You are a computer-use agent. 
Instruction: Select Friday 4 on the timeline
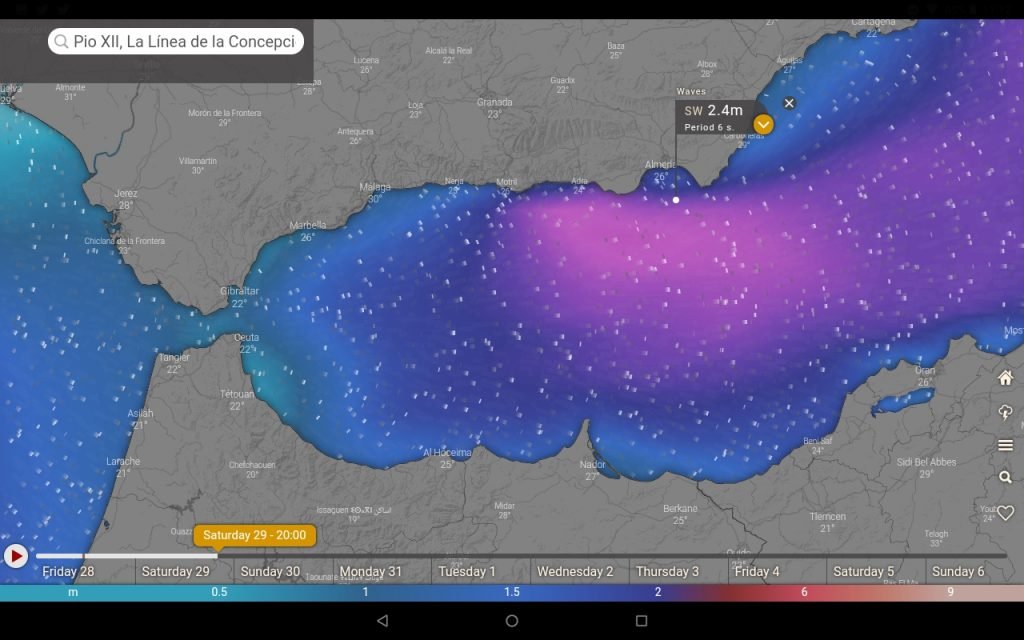click(x=757, y=572)
